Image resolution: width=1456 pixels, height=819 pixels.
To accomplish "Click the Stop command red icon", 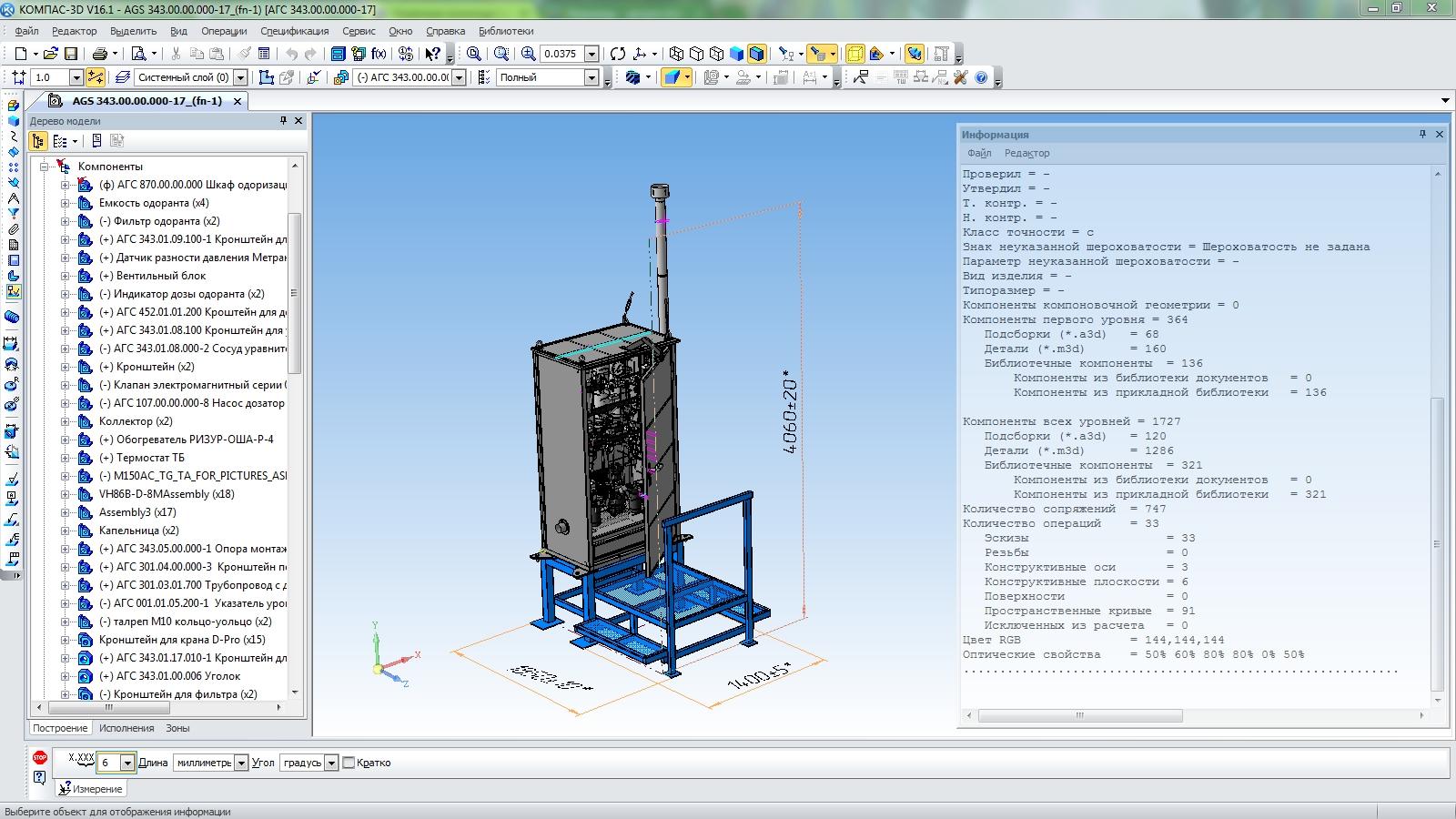I will (39, 757).
